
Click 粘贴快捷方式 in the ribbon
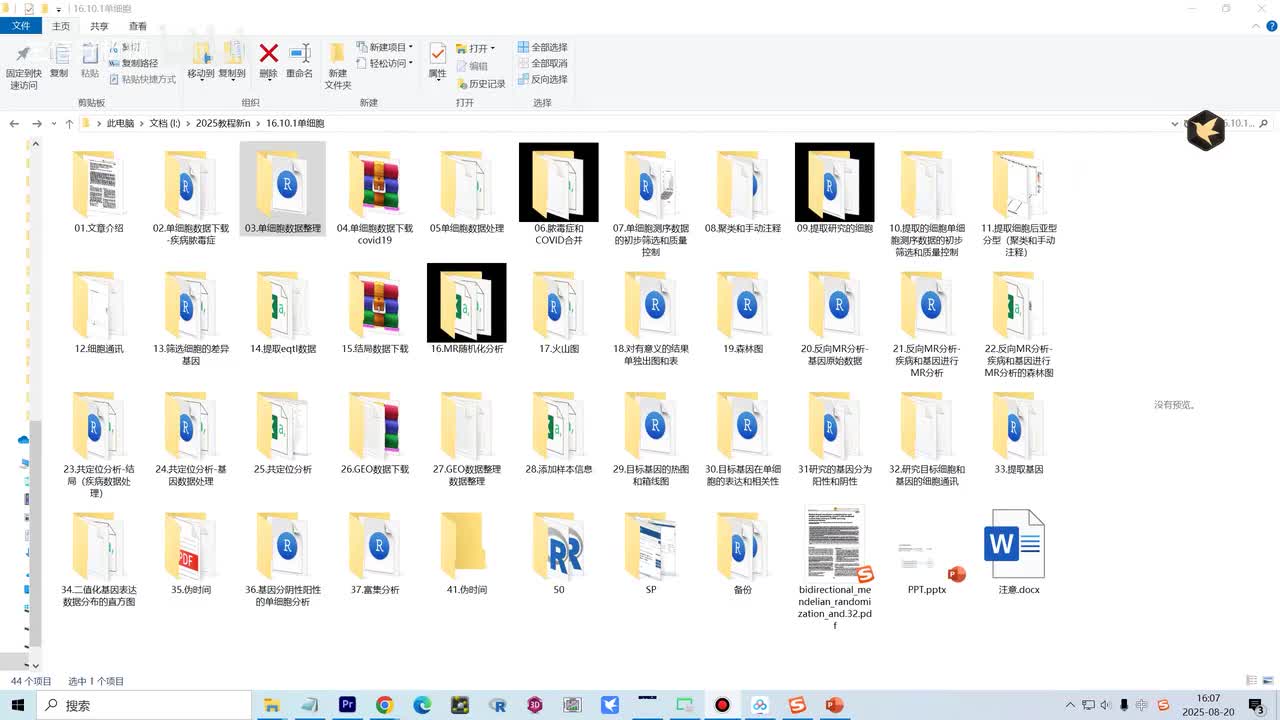tap(142, 79)
